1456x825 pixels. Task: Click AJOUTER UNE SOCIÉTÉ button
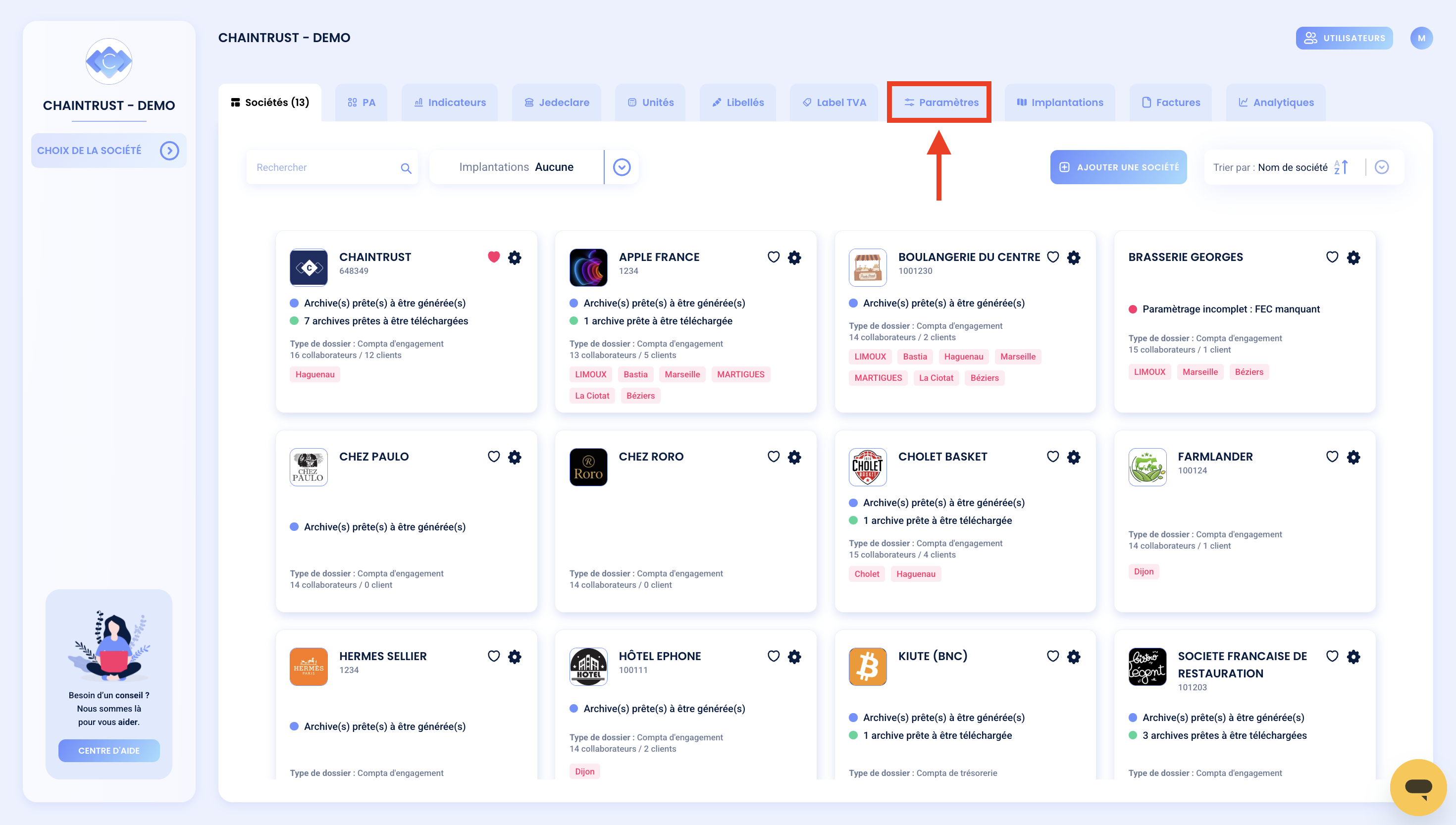pos(1118,167)
